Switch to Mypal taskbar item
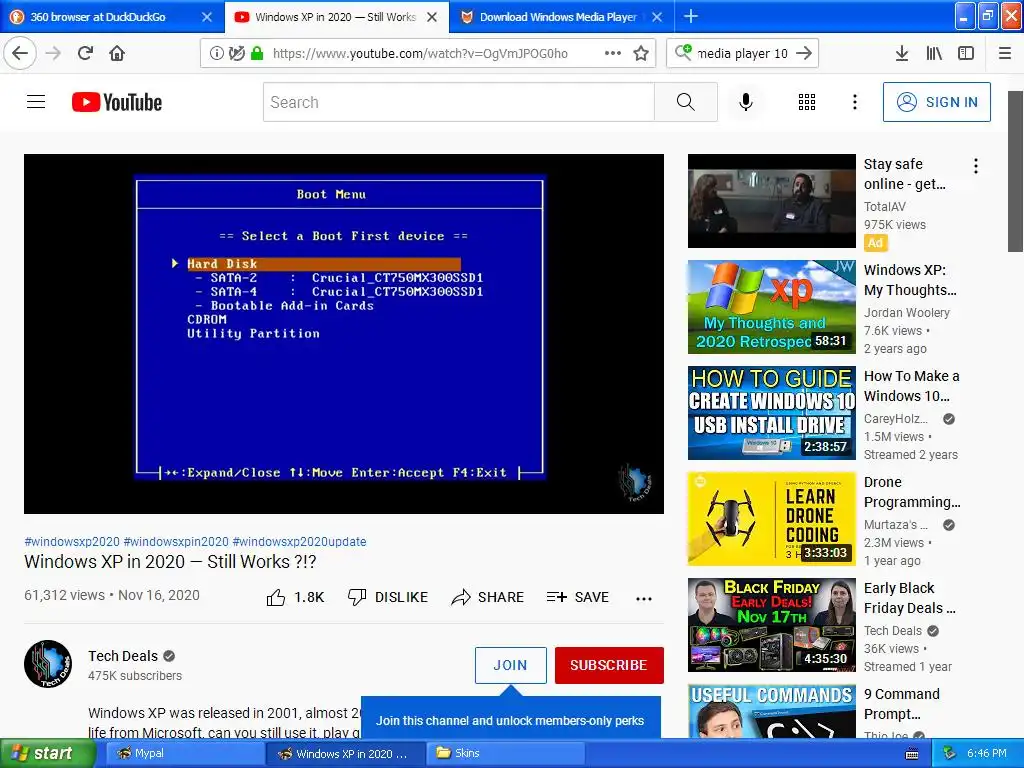Image resolution: width=1024 pixels, height=768 pixels. 185,754
